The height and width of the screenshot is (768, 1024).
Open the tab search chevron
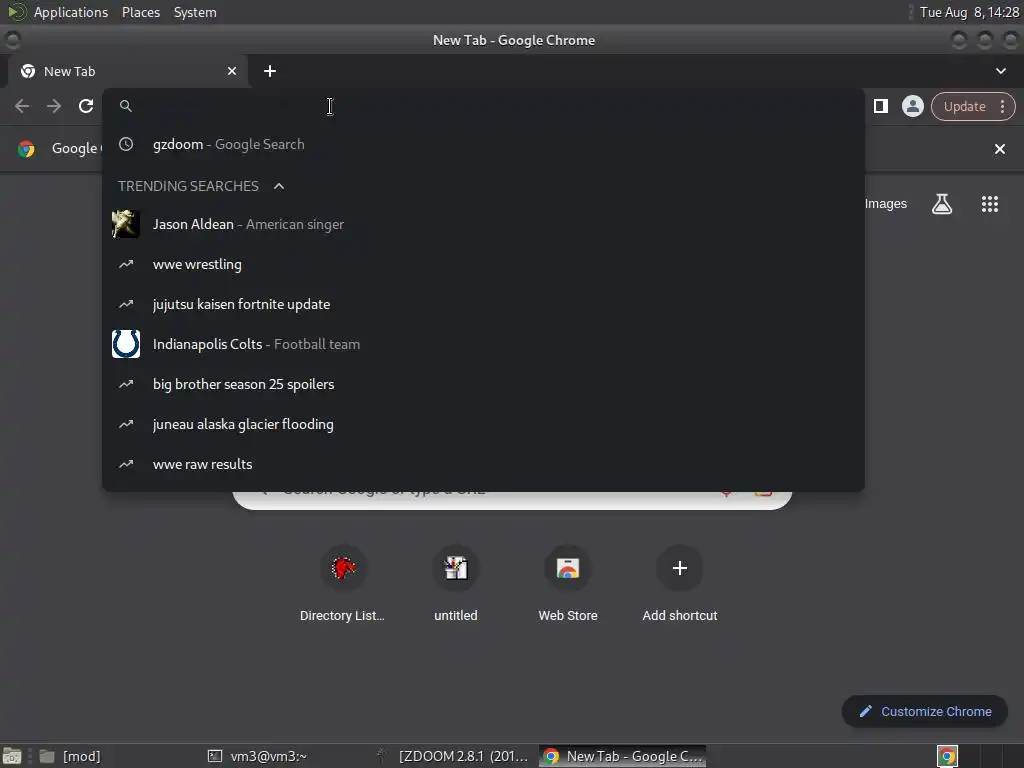1000,71
